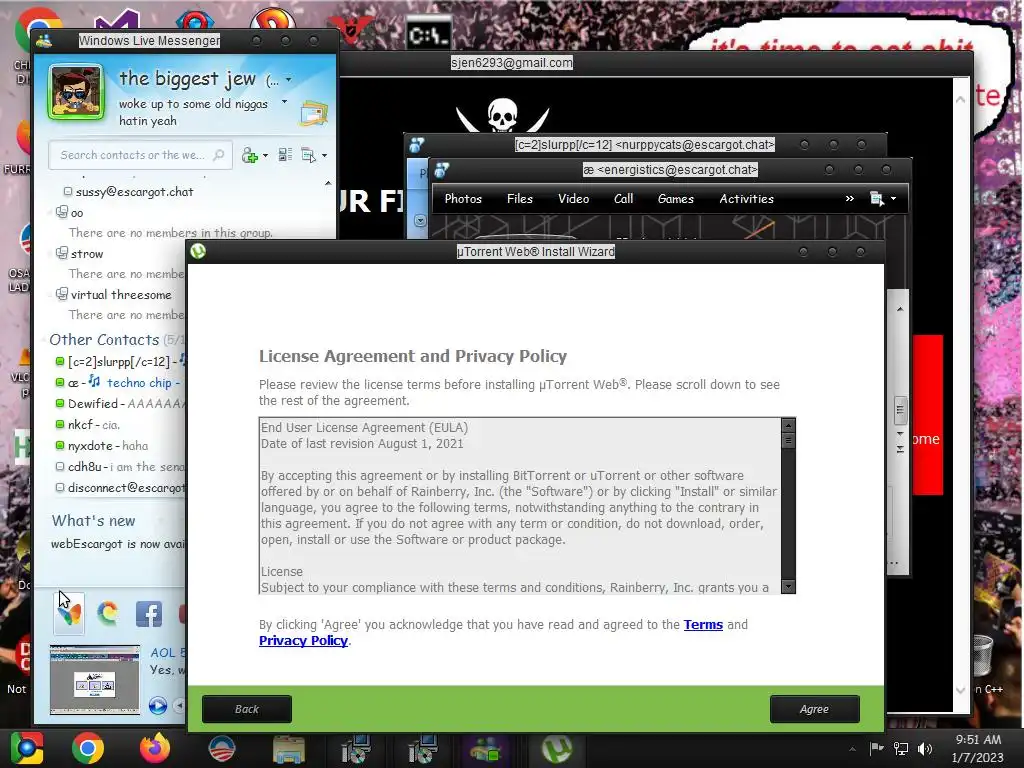Open the AOL video thumbnail in Messenger
Image resolution: width=1024 pixels, height=768 pixels.
95,679
